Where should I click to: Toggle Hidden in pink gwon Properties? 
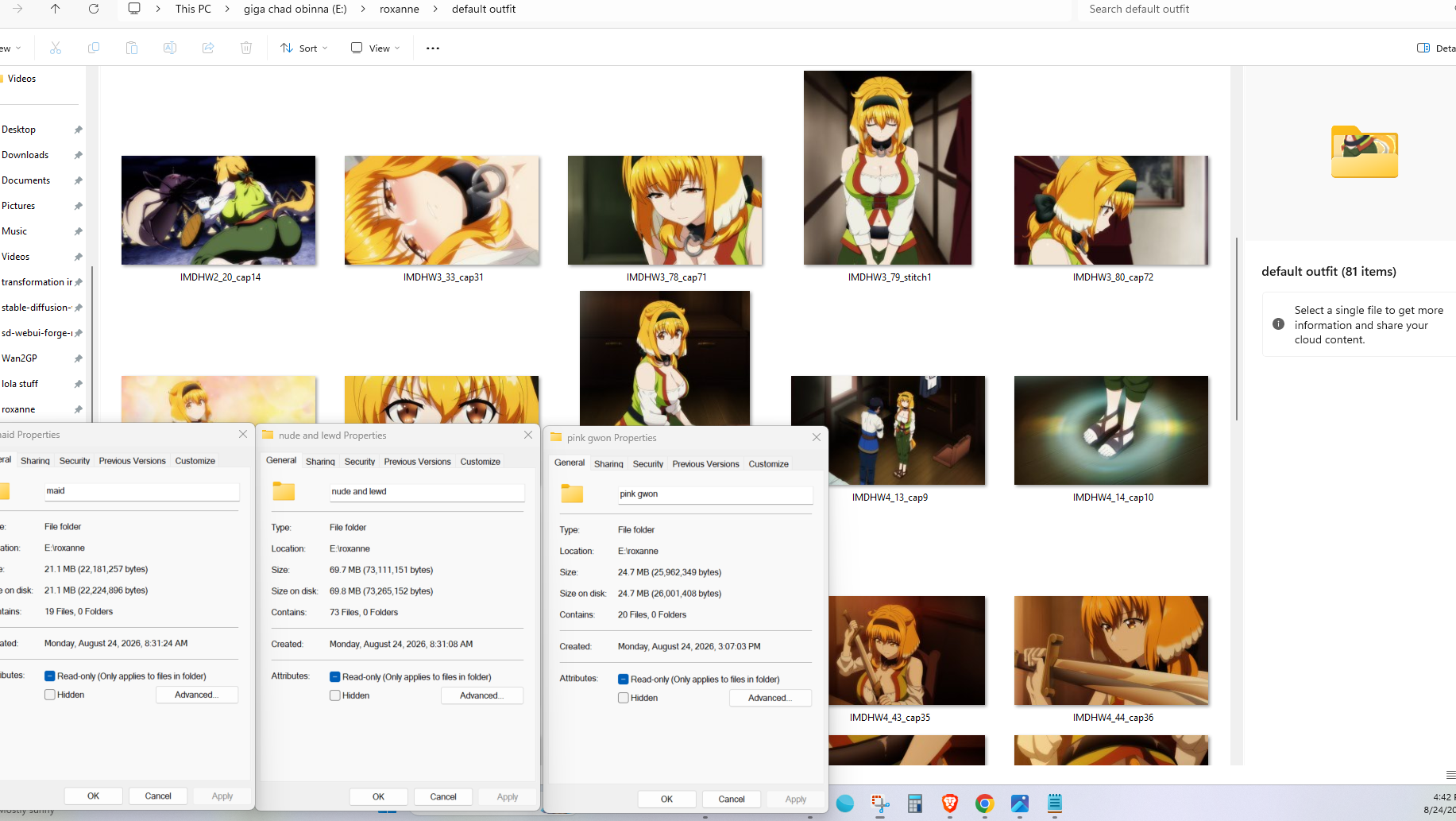(624, 698)
